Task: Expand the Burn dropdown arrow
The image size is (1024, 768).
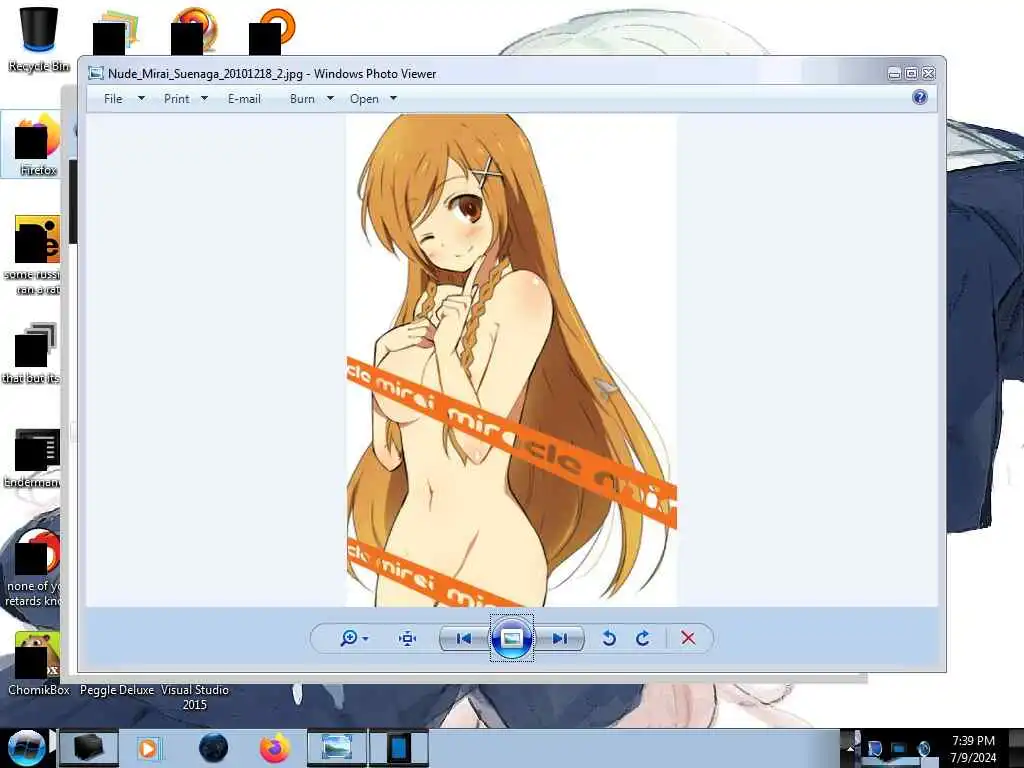Action: pos(330,99)
